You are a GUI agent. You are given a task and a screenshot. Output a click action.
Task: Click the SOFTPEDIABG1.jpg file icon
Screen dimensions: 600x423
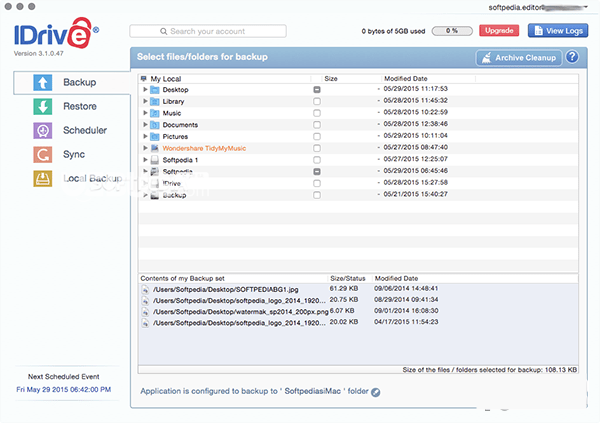(x=145, y=290)
